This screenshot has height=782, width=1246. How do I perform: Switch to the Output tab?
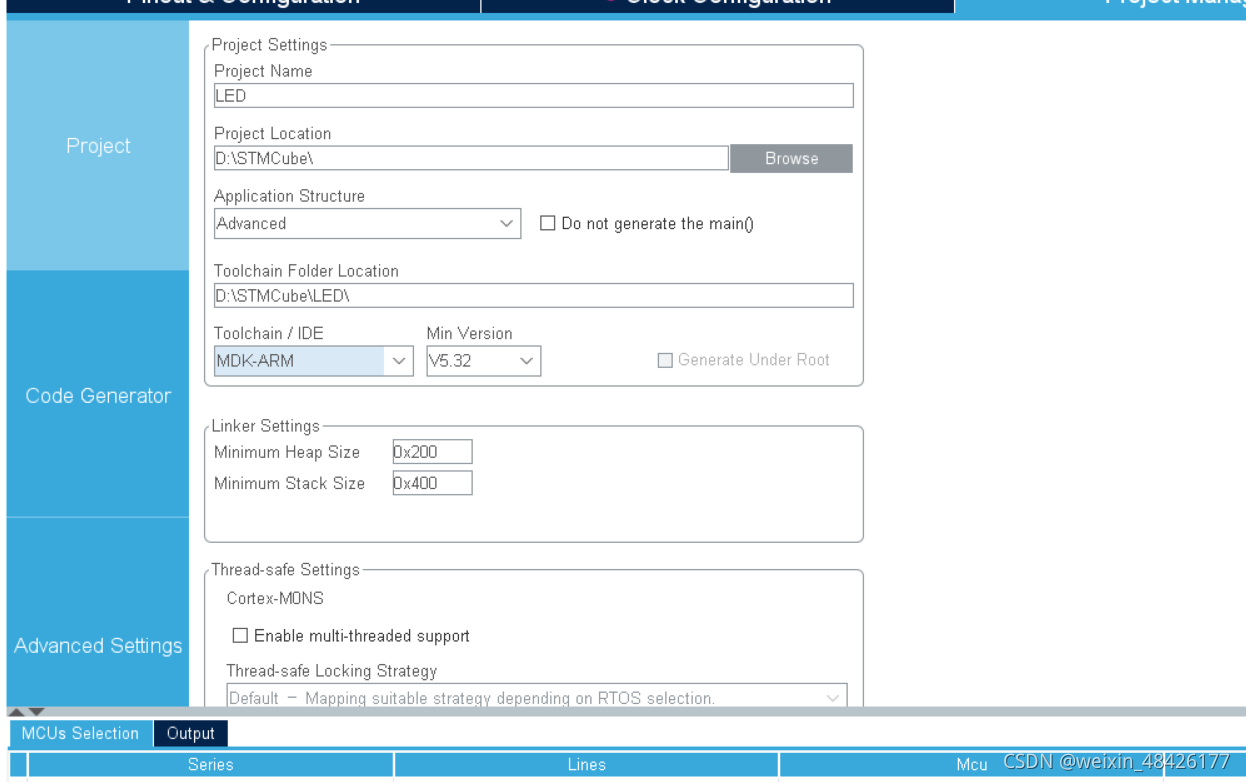point(191,733)
